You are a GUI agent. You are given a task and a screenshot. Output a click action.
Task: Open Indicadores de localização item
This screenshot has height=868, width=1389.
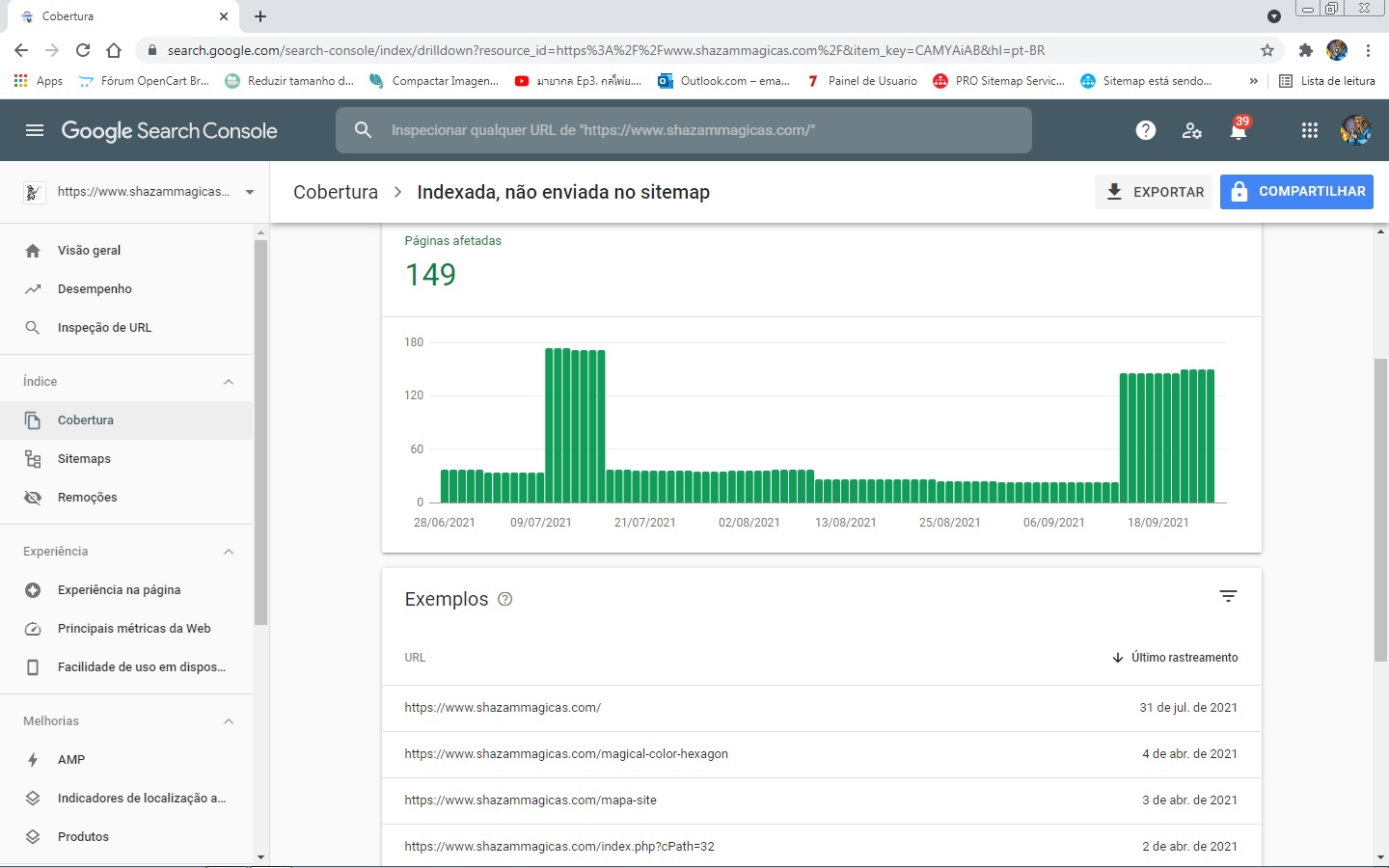click(126, 799)
